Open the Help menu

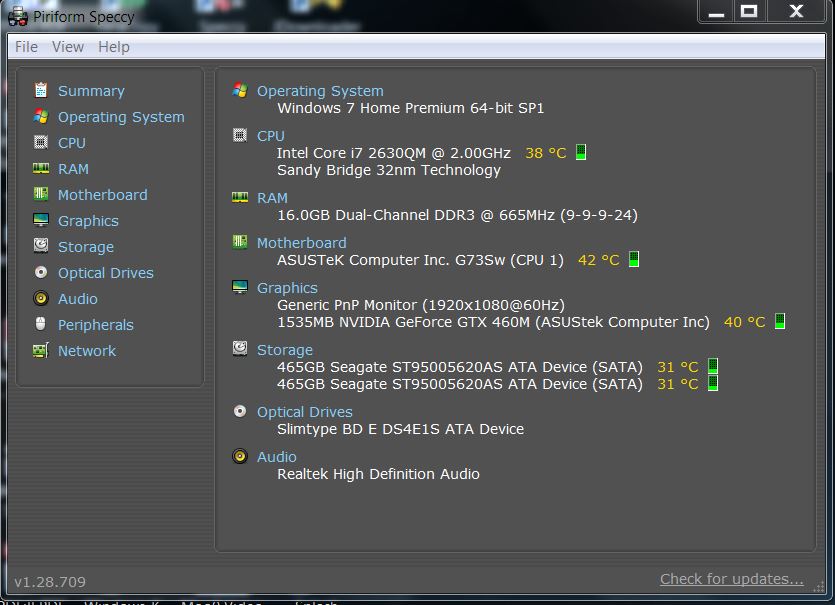(x=113, y=47)
